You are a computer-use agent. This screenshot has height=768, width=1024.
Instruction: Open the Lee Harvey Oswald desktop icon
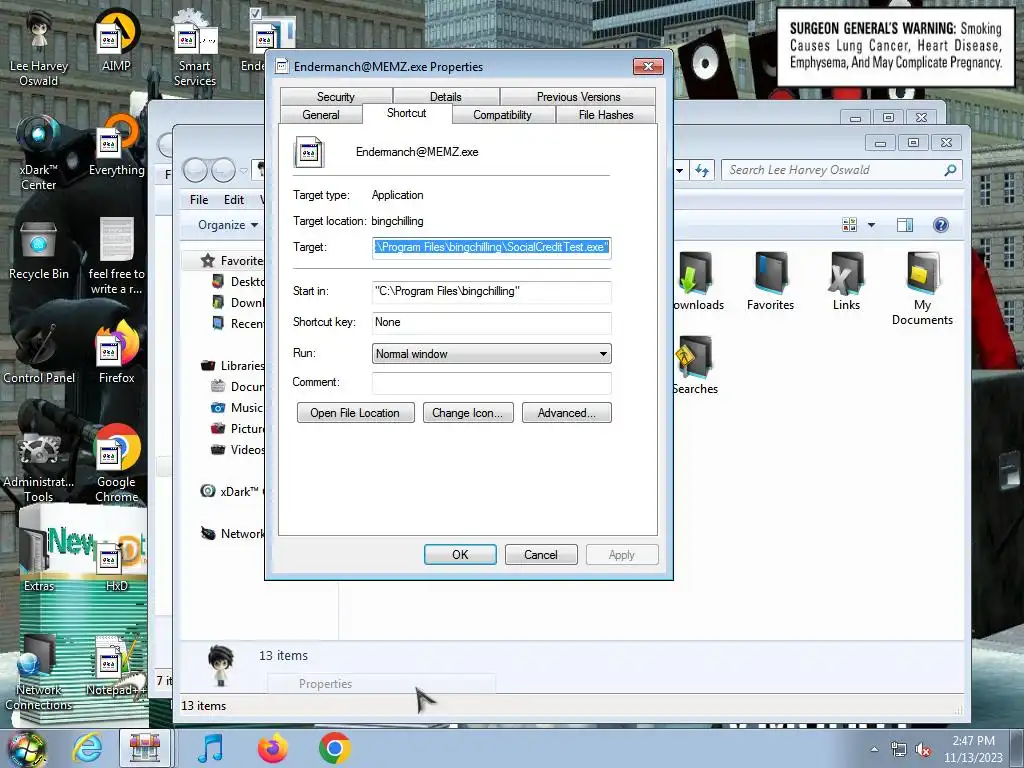pos(39,49)
